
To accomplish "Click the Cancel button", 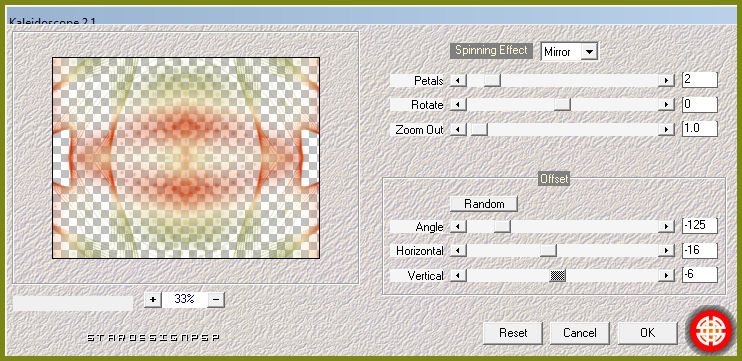I will pos(580,333).
